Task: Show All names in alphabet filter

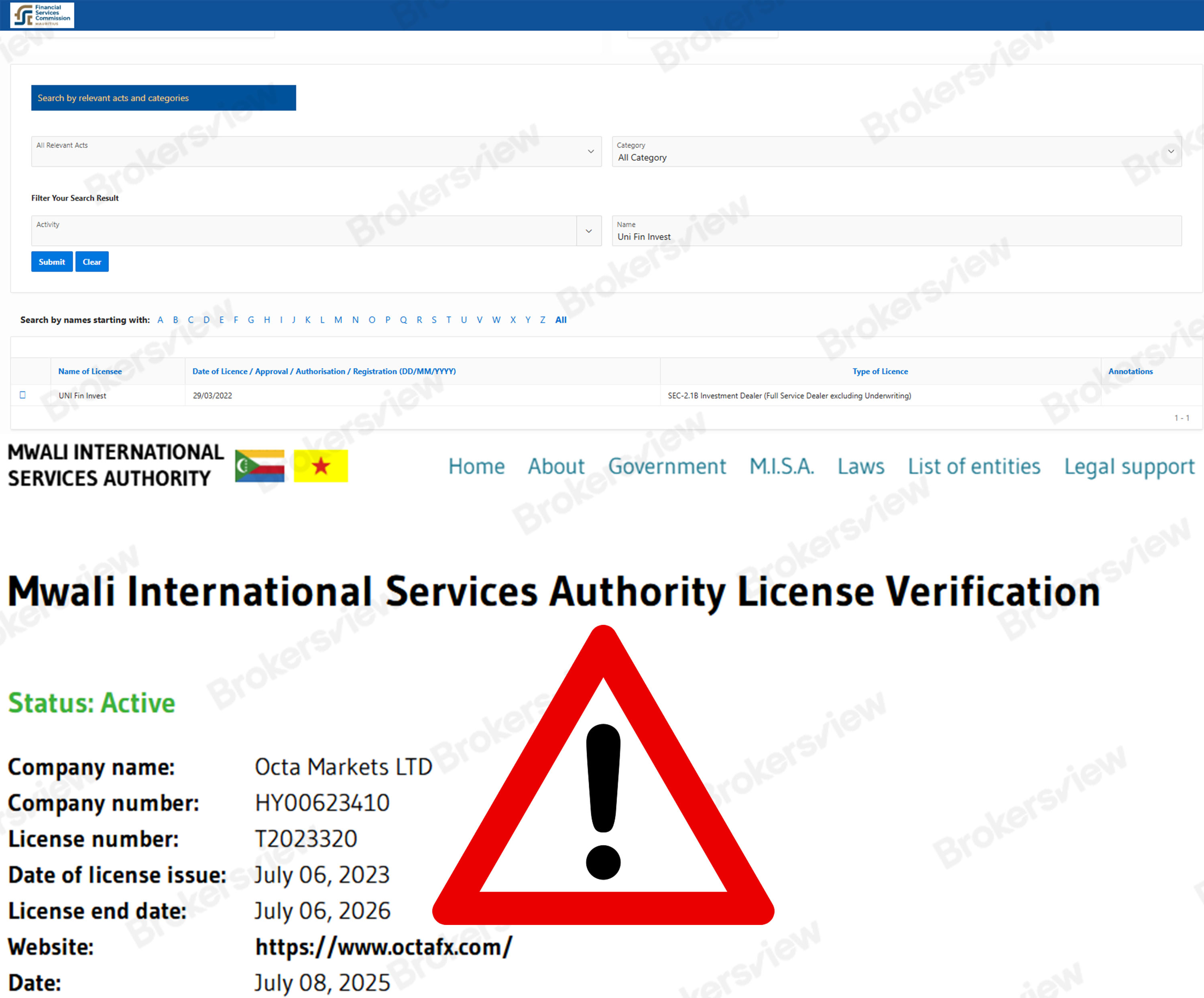Action: point(561,320)
